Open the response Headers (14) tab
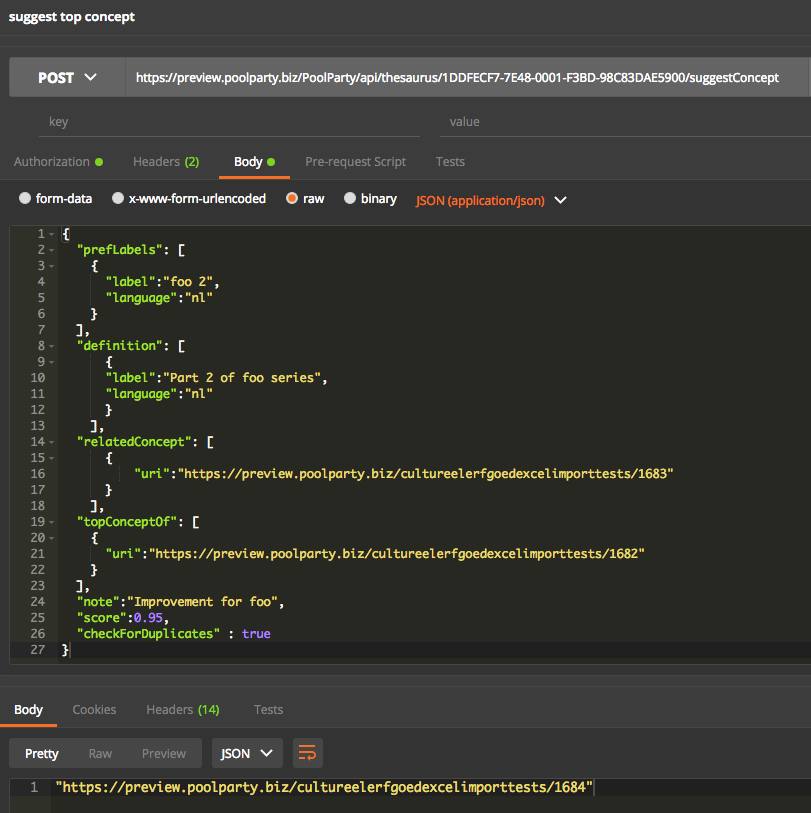This screenshot has height=813, width=811. [x=182, y=710]
